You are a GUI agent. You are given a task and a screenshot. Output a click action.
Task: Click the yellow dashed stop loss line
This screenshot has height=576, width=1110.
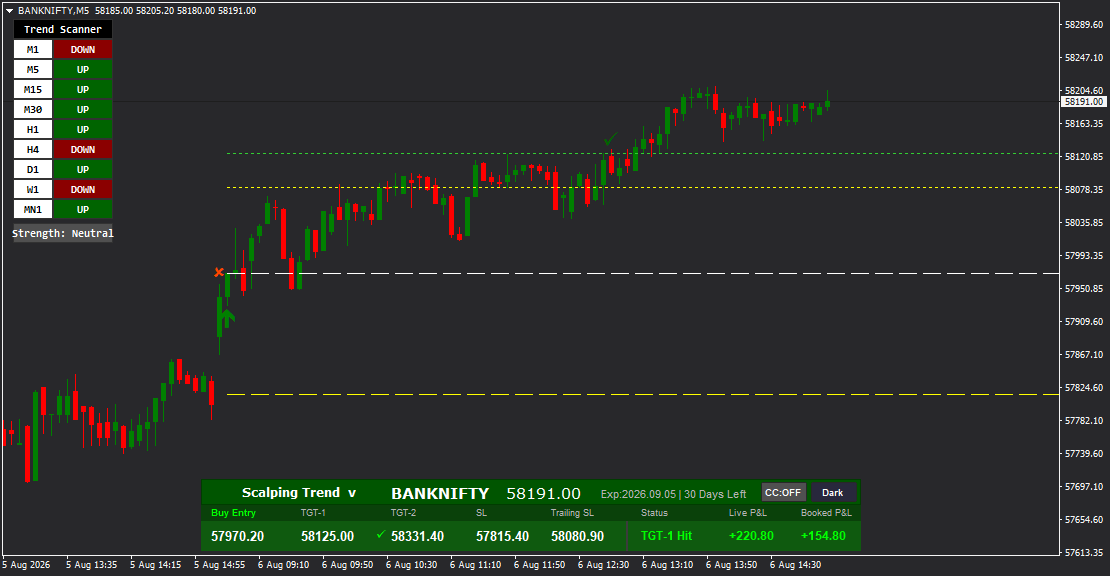643,394
